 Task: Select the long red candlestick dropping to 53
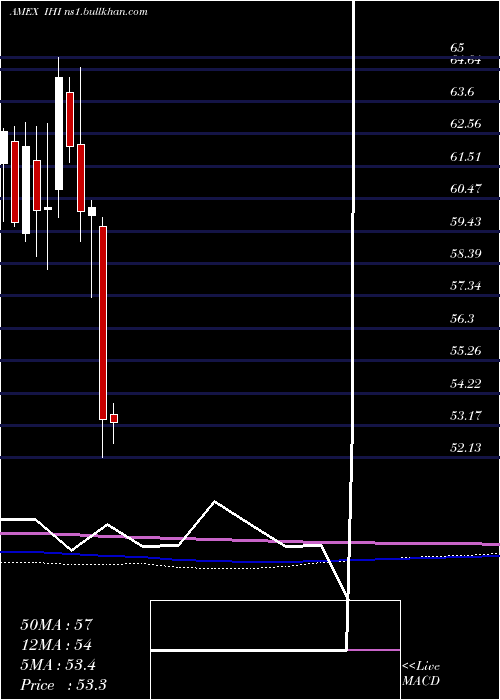click(103, 323)
